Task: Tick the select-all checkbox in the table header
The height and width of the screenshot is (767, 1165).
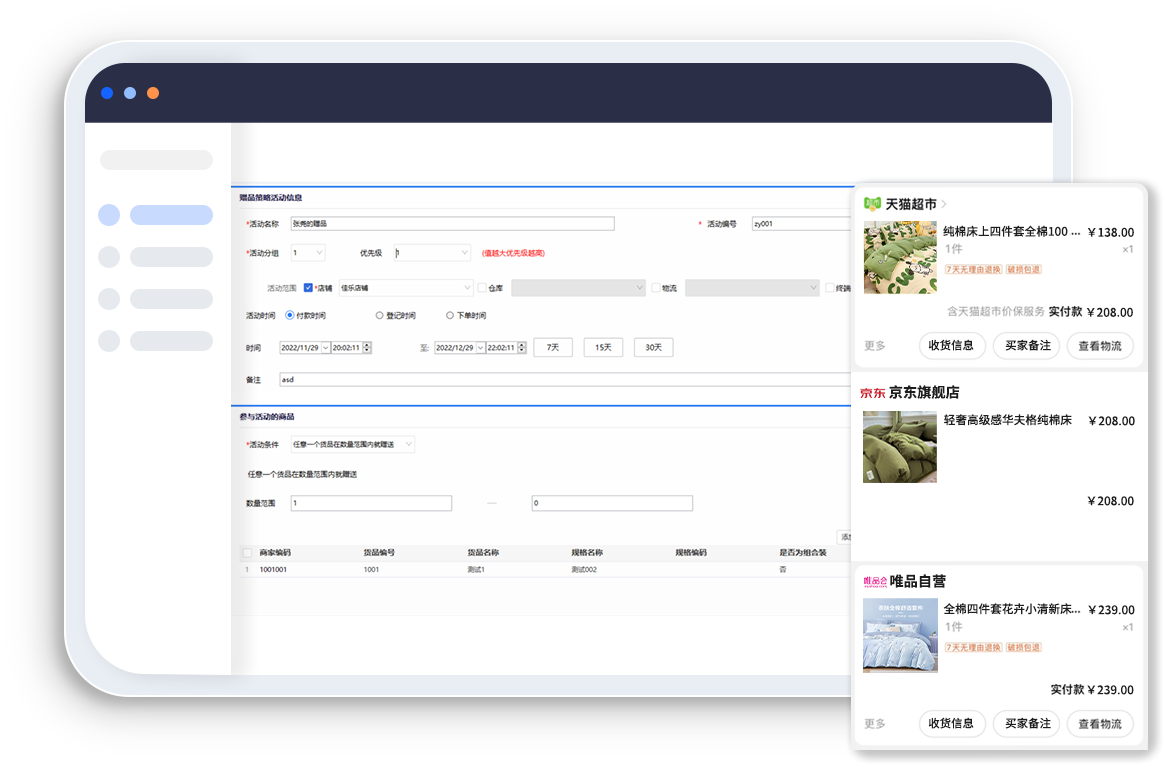Action: pyautogui.click(x=247, y=553)
